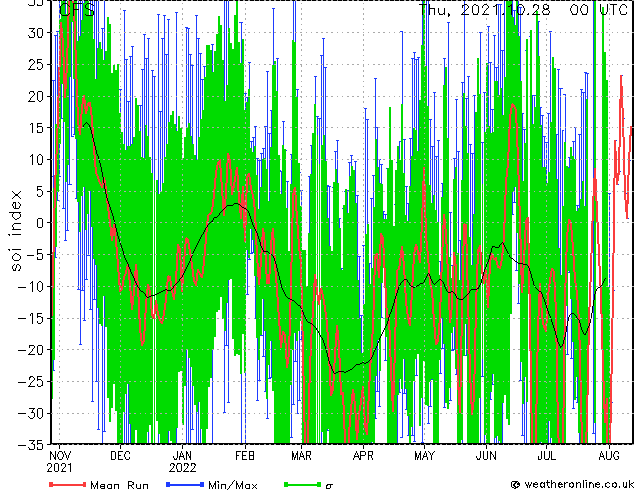Screen dimensions: 634x490
Task: Click the 'JAN' month axis label
Action: pos(182,456)
